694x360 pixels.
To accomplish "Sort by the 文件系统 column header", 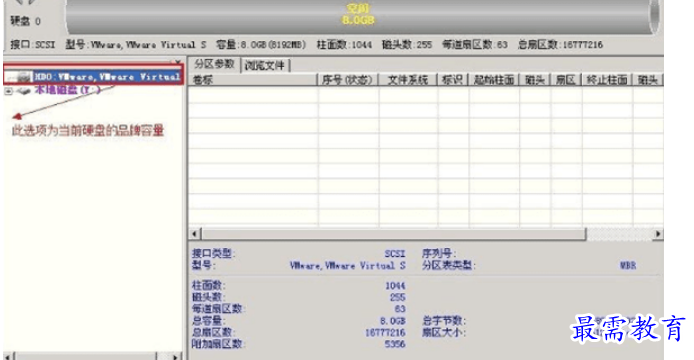I will click(x=408, y=80).
